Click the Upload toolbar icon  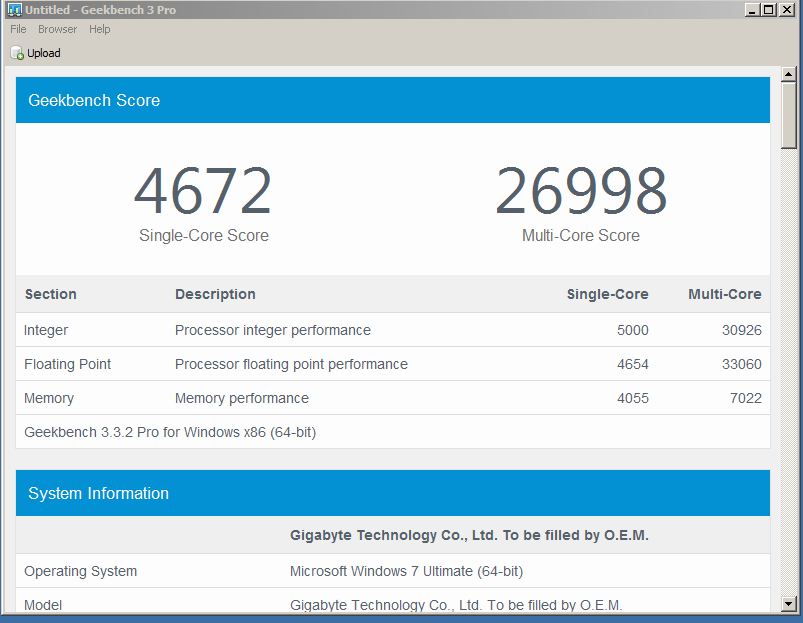[17, 53]
